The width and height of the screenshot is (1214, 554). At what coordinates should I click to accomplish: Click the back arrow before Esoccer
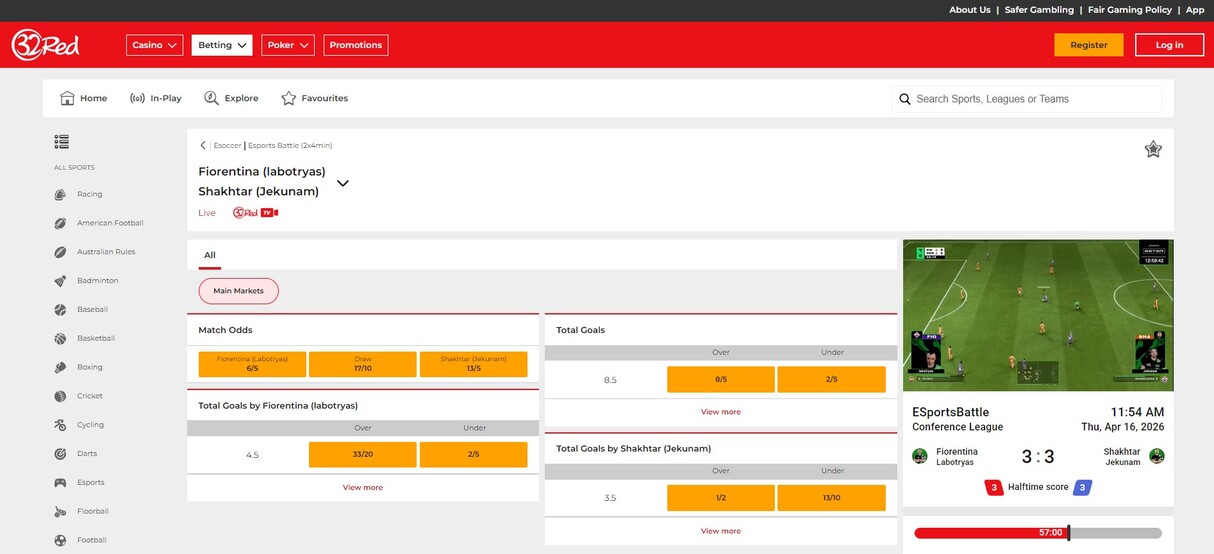[x=203, y=145]
